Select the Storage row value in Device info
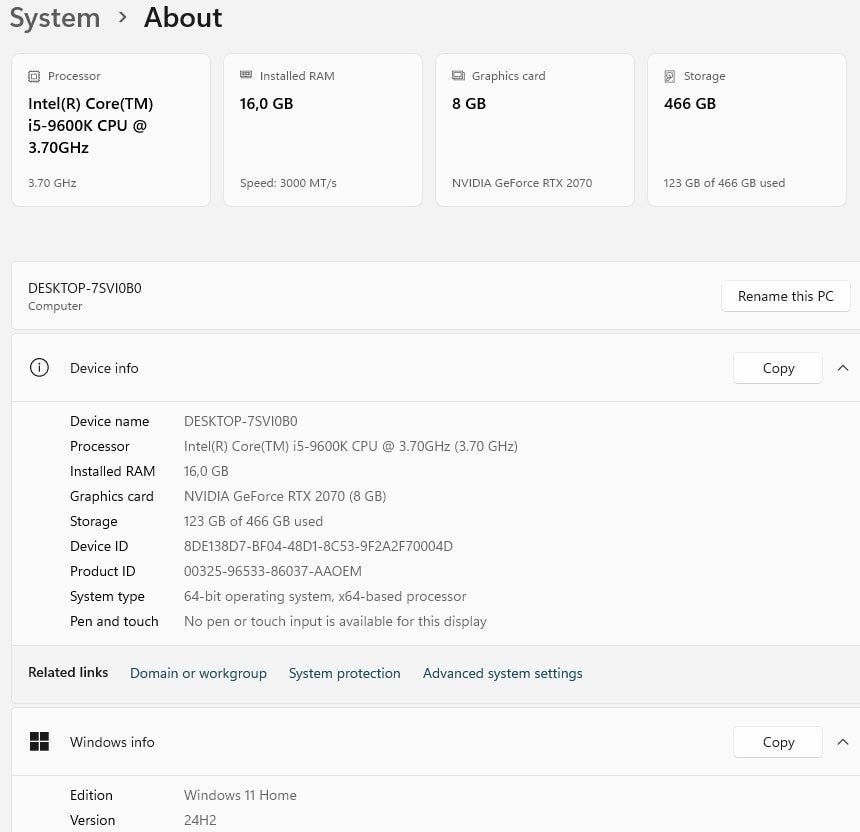 pyautogui.click(x=253, y=521)
